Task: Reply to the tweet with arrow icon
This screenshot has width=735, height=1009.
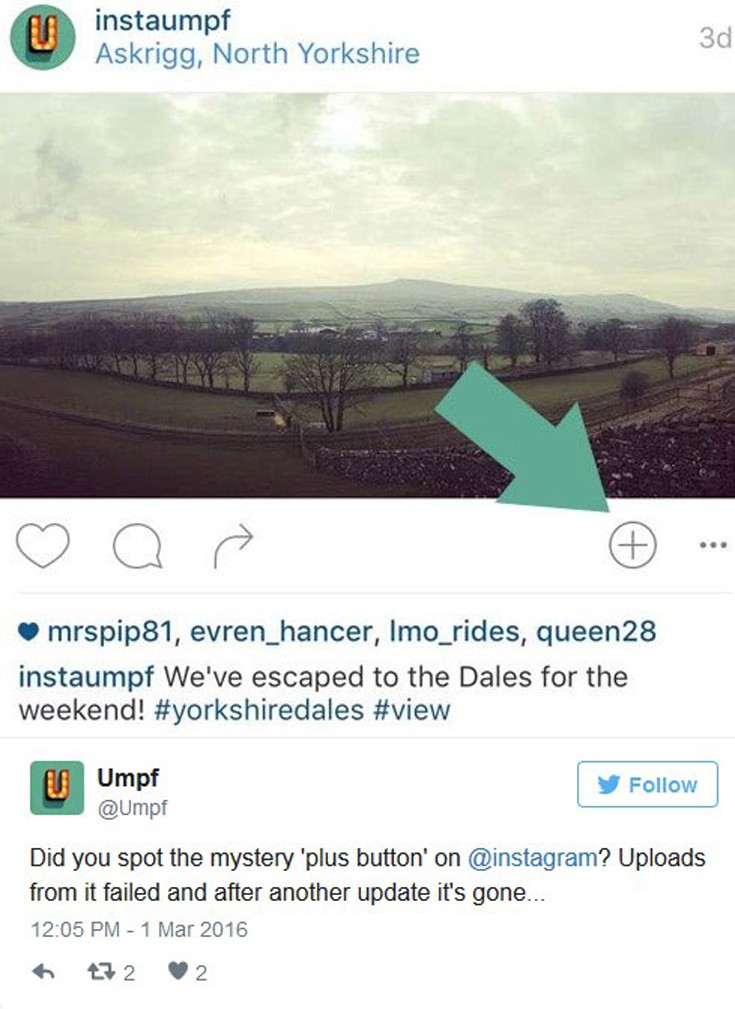Action: [x=43, y=972]
